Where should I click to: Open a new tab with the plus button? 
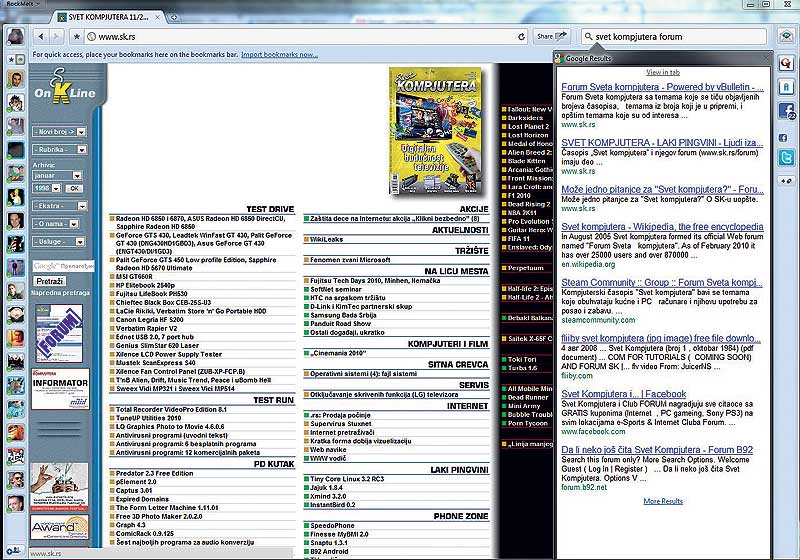click(x=174, y=17)
